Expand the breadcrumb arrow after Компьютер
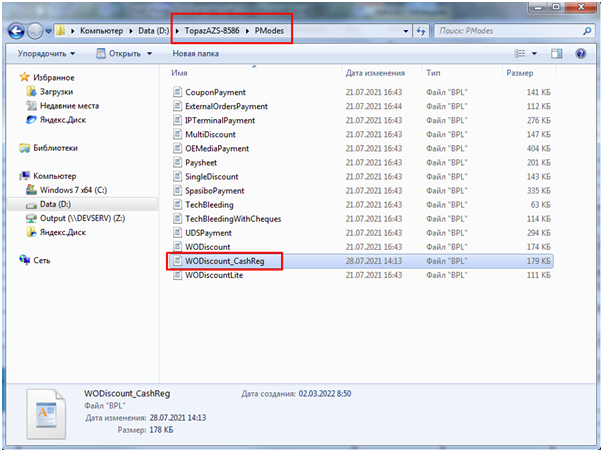 131,31
